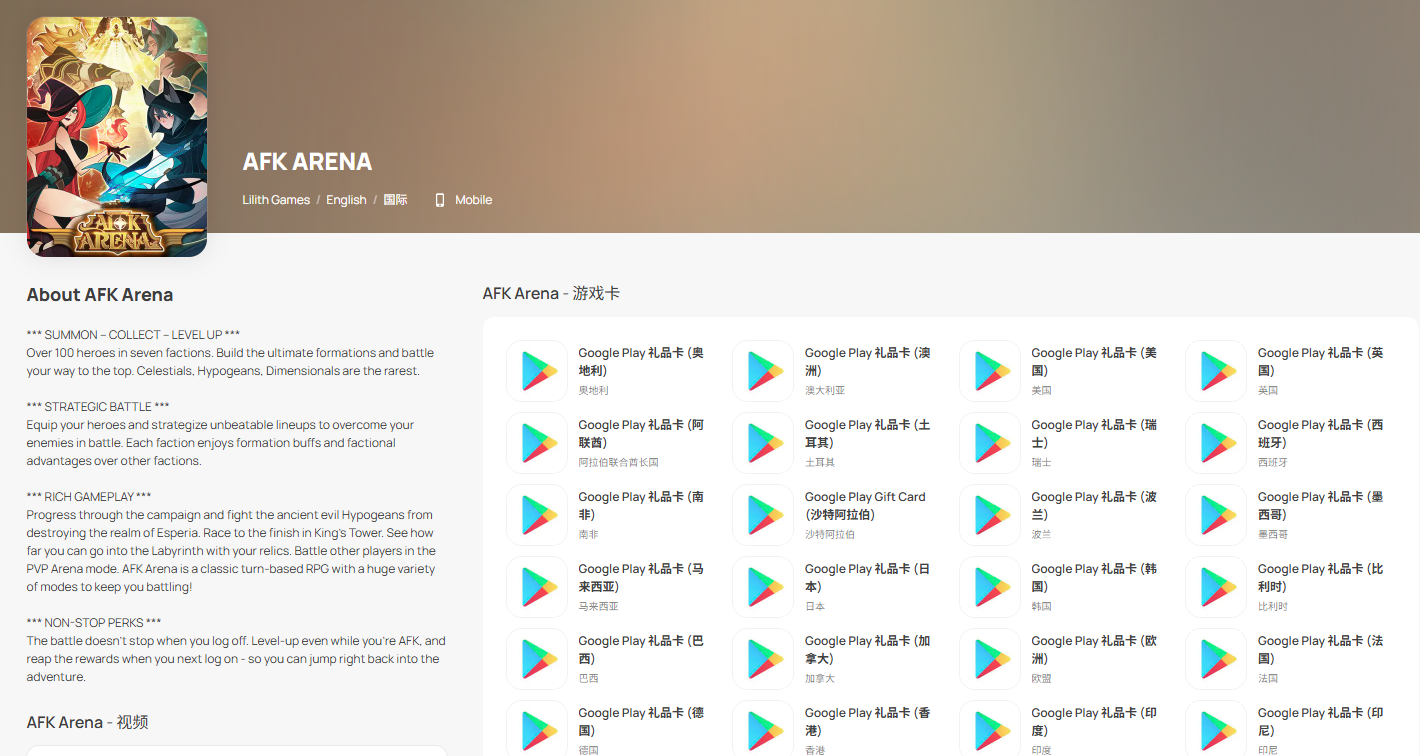Select the Google Play icon for 阿联酋 card

pyautogui.click(x=537, y=443)
